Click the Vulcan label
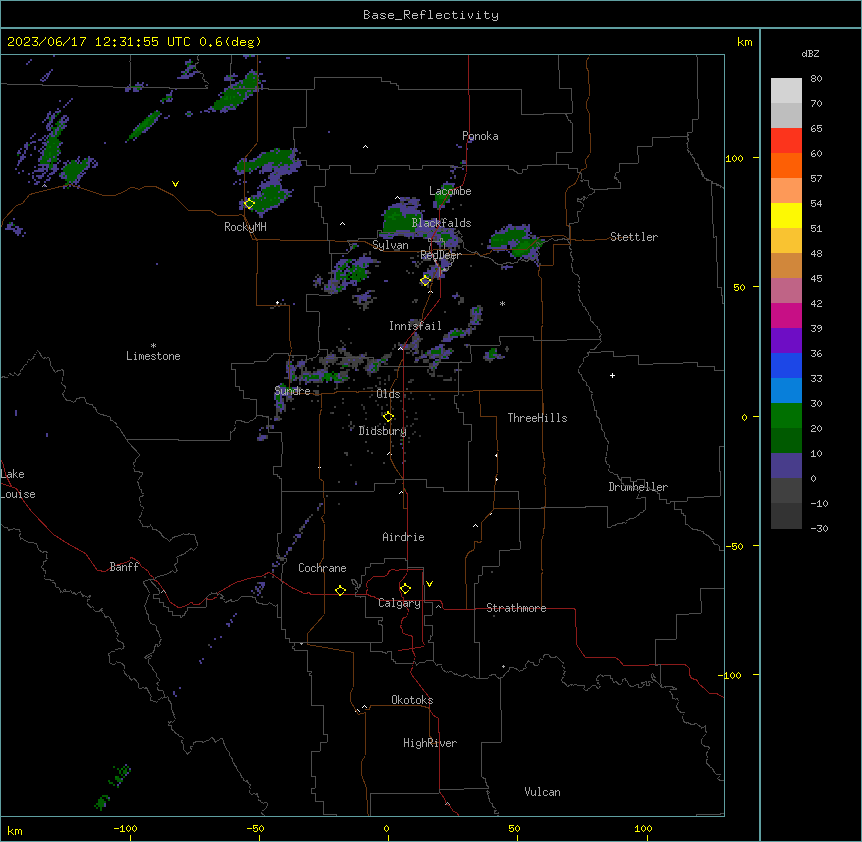 tap(542, 792)
